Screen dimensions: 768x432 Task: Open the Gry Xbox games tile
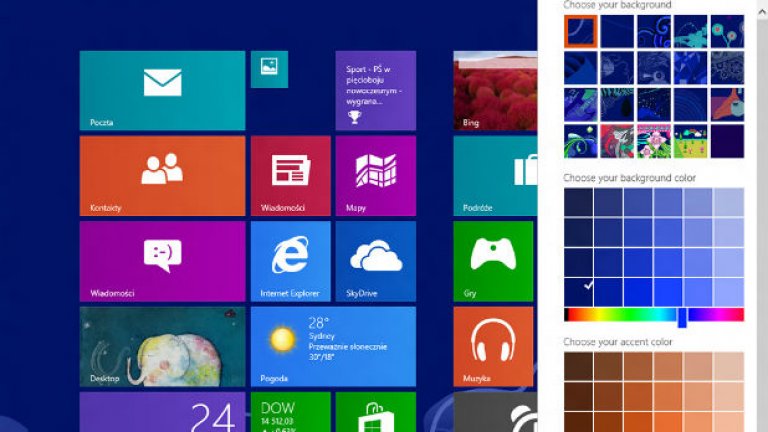(494, 261)
